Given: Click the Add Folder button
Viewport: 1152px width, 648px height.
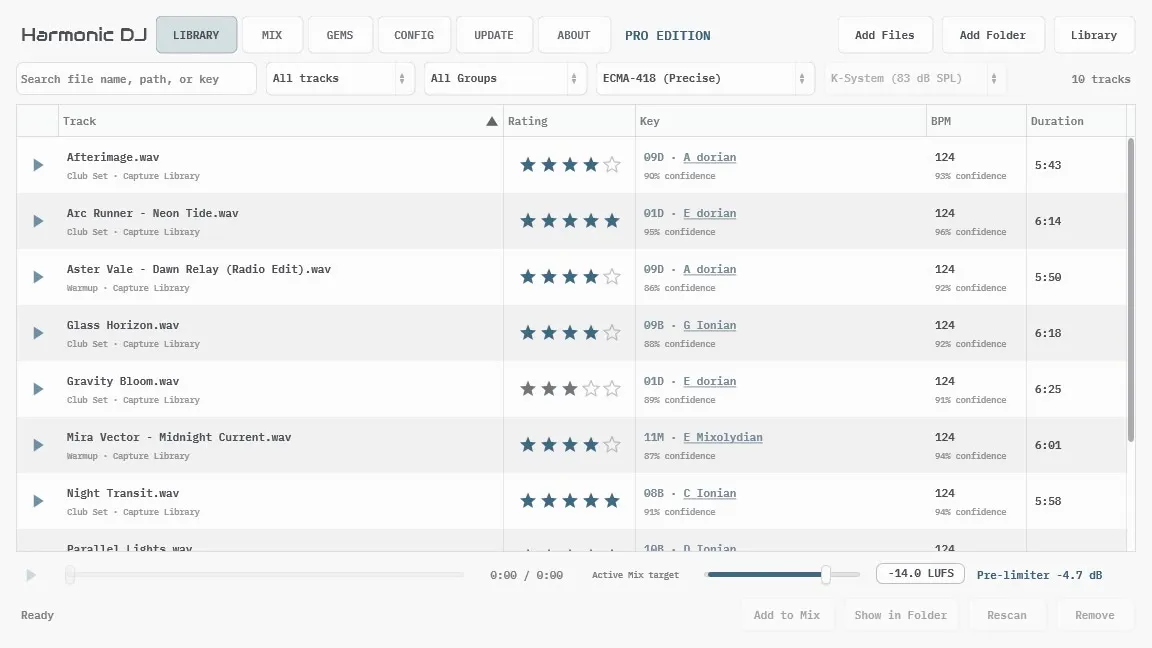Looking at the screenshot, I should [x=993, y=35].
